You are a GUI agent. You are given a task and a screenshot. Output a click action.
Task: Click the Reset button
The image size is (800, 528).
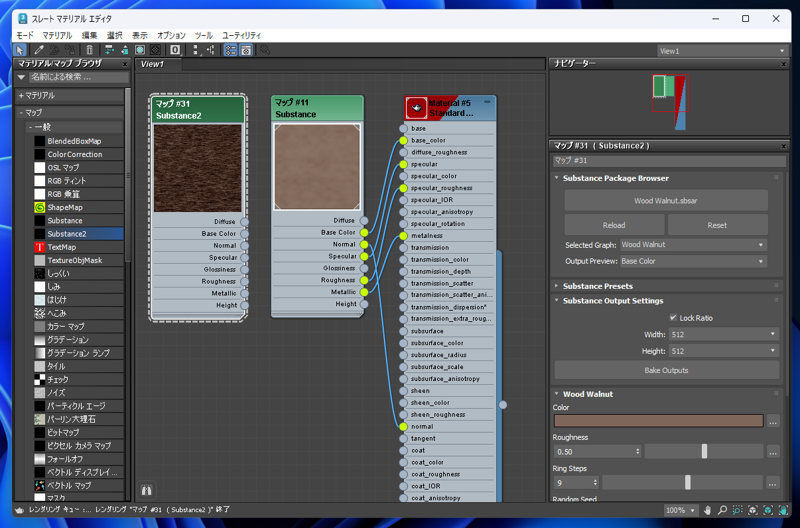click(717, 225)
